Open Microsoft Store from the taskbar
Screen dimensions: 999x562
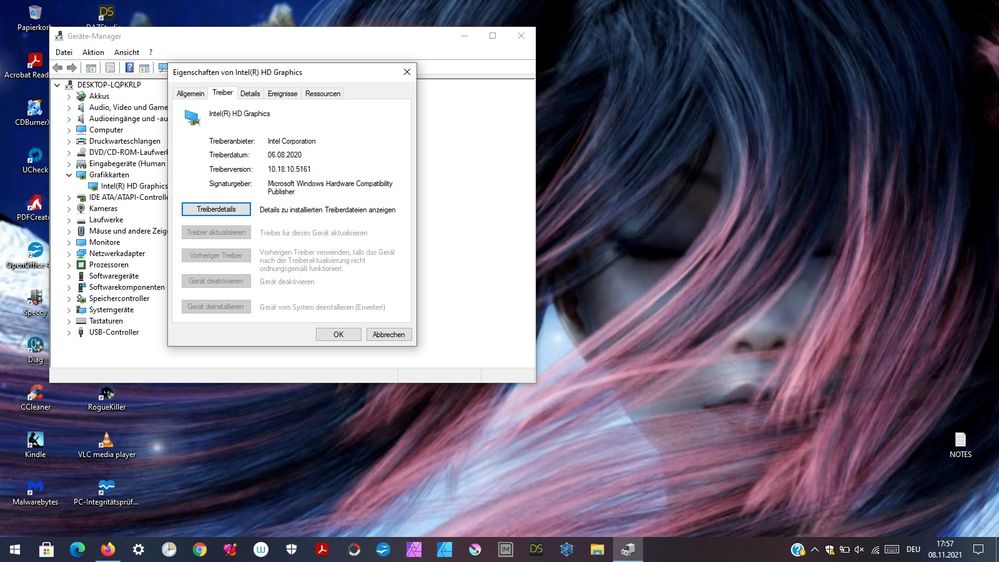coord(46,549)
